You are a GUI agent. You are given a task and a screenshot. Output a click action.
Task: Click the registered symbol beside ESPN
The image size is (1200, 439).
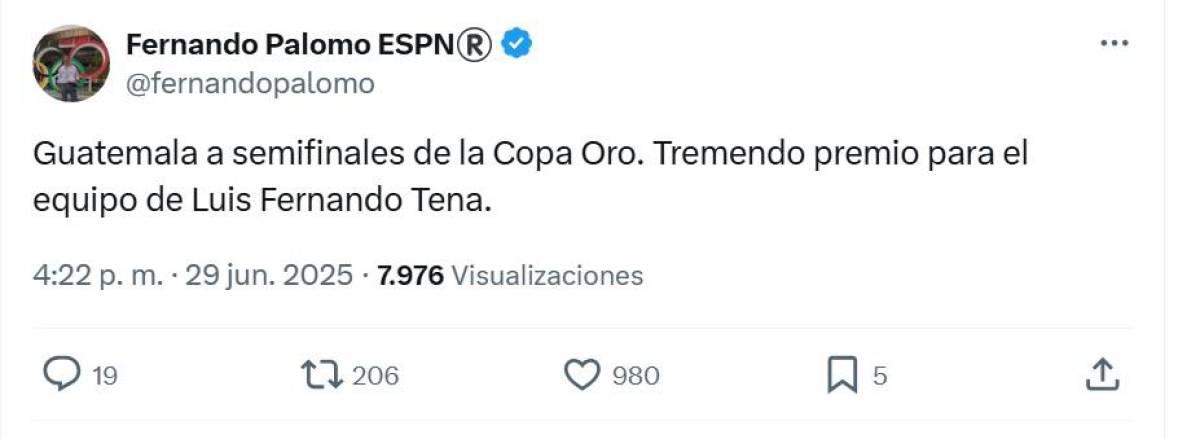pyautogui.click(x=474, y=45)
